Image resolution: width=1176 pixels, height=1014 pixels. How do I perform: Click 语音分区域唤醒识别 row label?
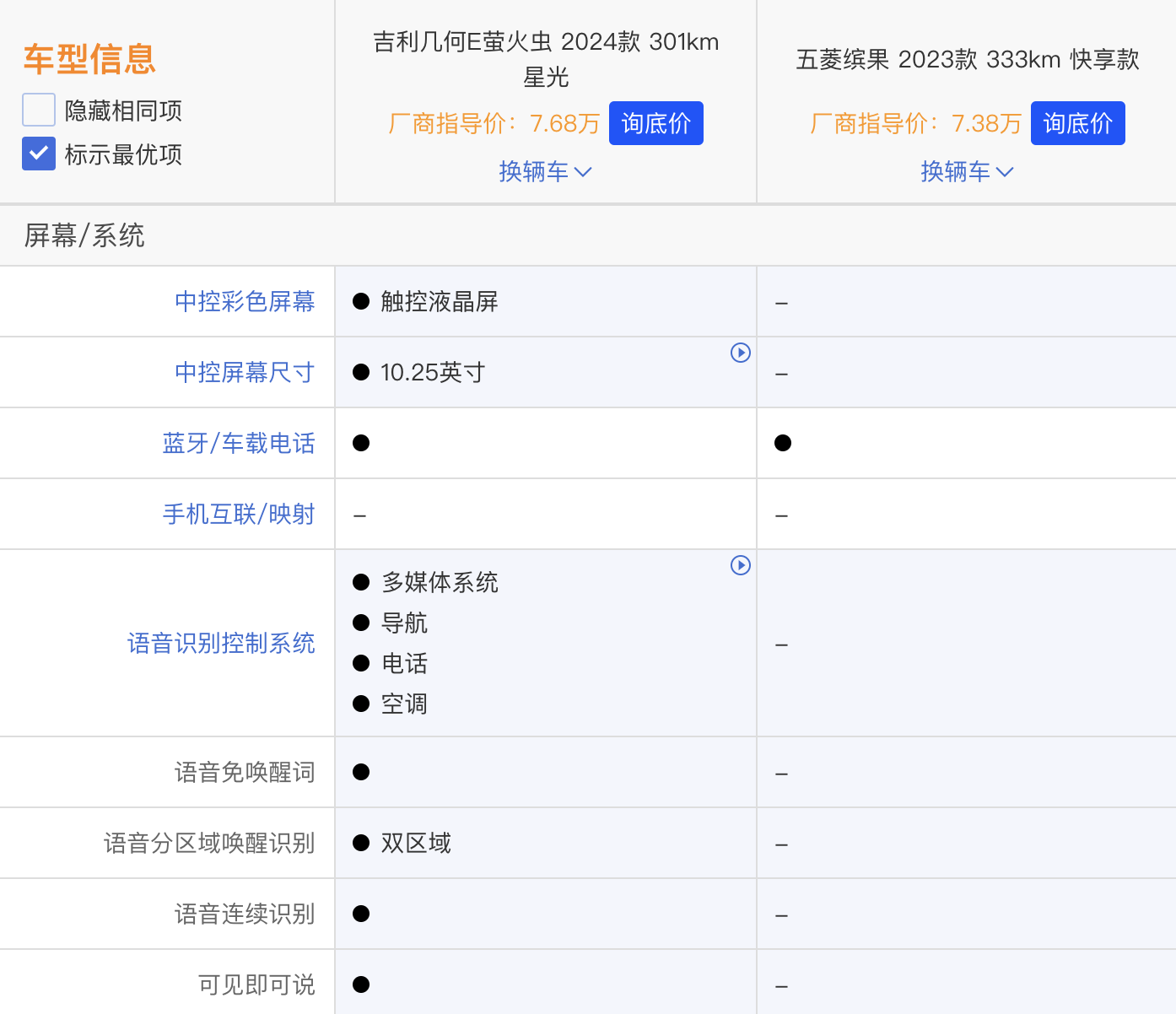point(209,843)
